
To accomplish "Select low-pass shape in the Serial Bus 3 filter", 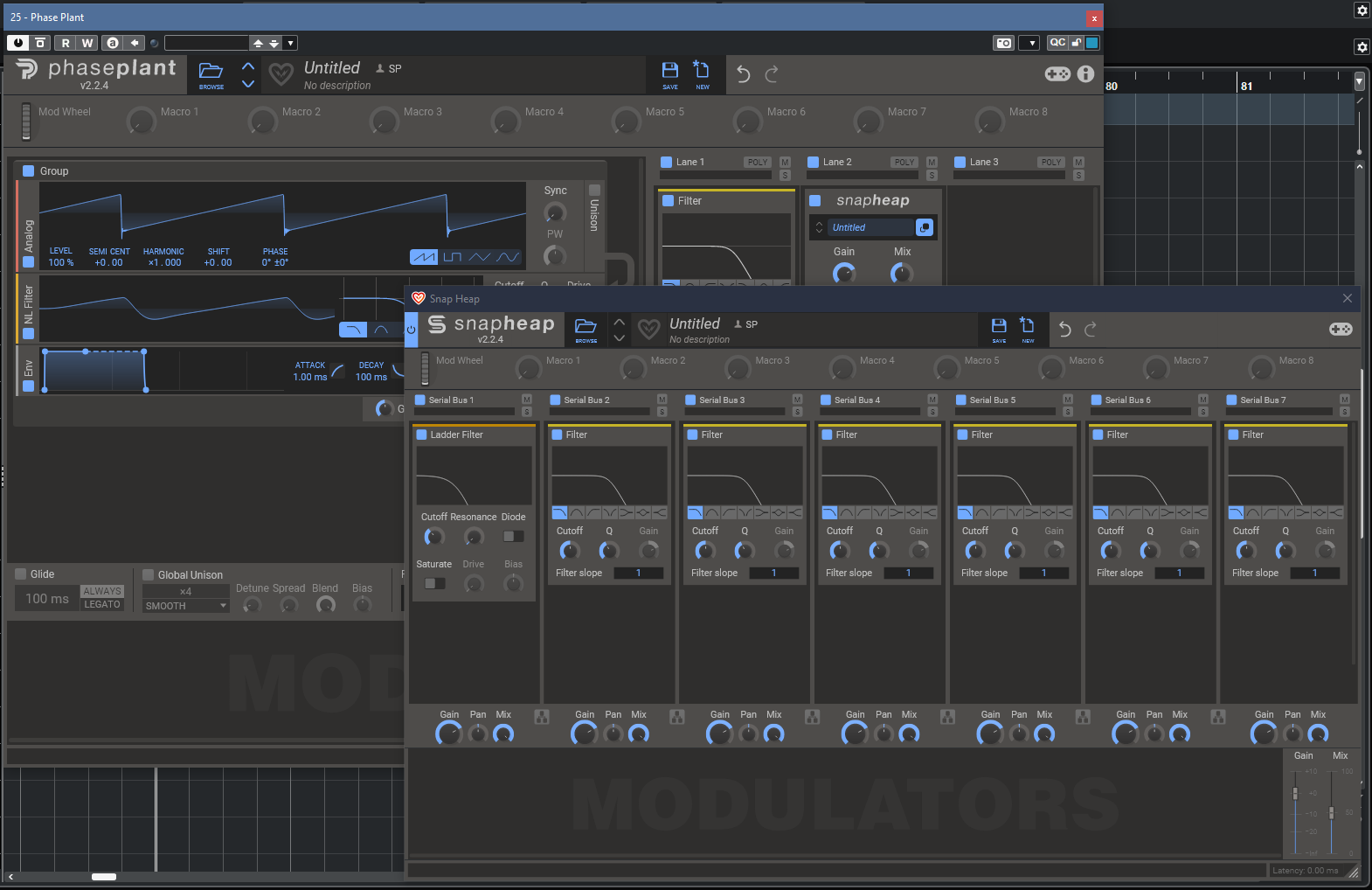I will [x=695, y=512].
